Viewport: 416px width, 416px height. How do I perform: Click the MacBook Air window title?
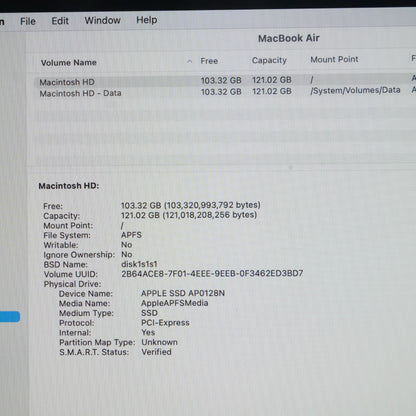tap(289, 38)
